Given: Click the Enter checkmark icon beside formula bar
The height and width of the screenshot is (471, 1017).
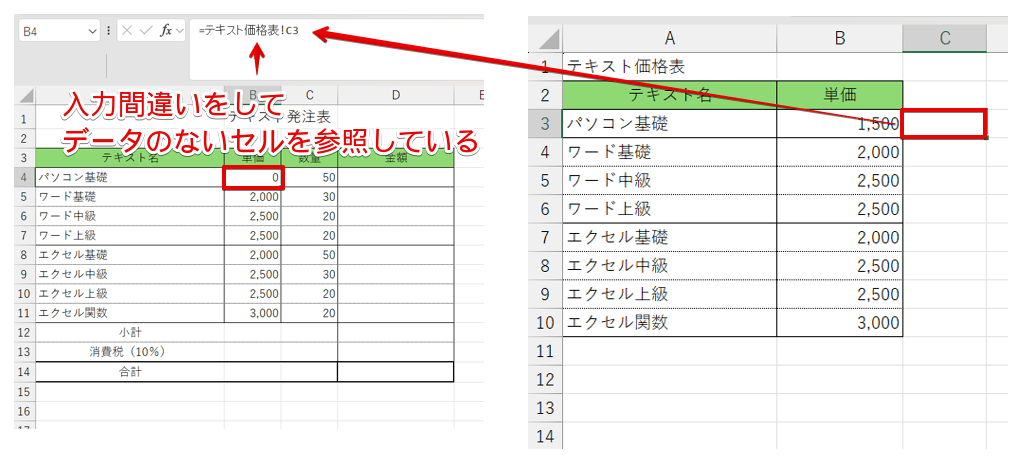Looking at the screenshot, I should [146, 30].
